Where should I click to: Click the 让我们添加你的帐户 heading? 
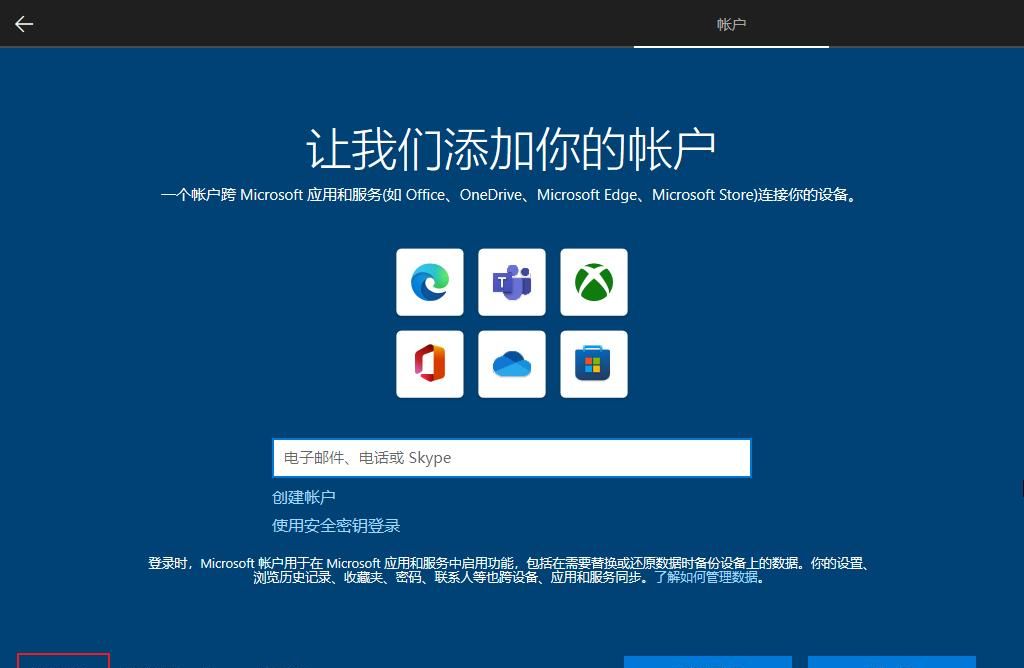511,150
